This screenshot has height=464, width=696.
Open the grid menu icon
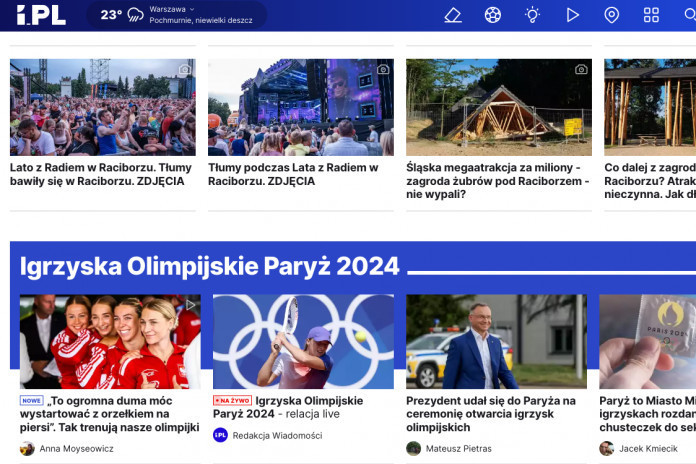(651, 15)
